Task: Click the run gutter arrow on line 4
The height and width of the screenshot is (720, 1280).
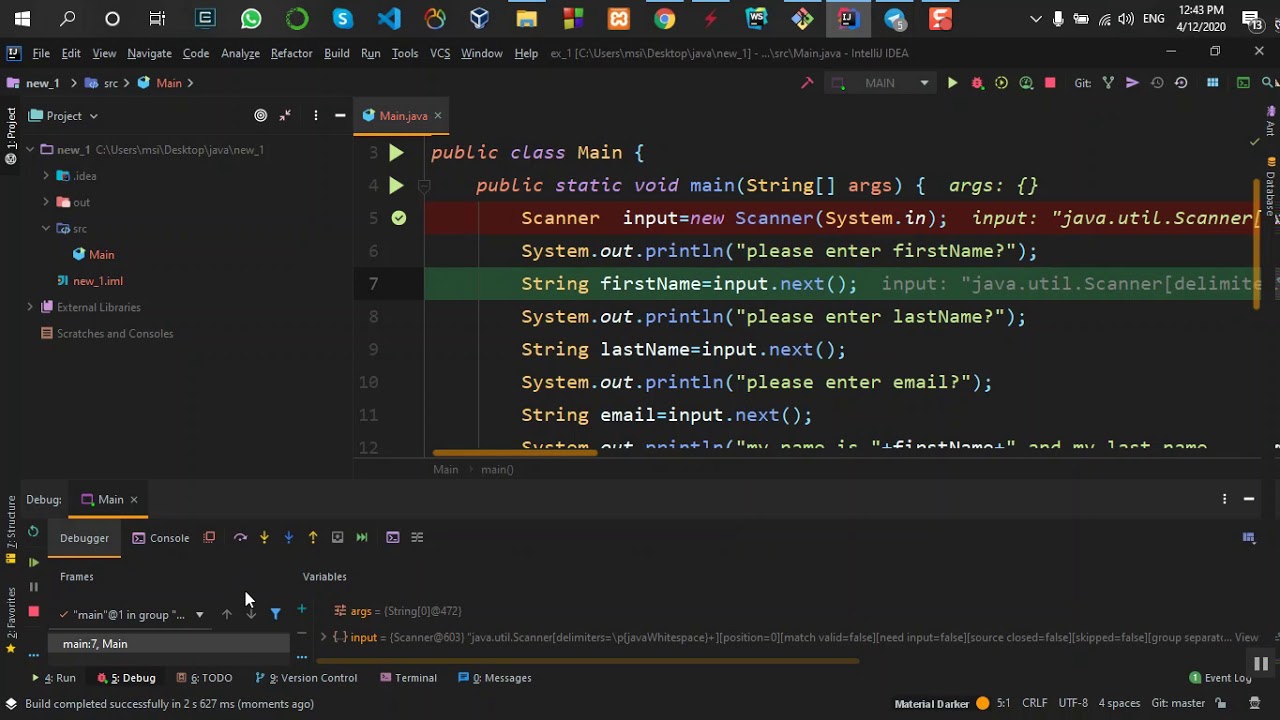Action: click(x=396, y=186)
